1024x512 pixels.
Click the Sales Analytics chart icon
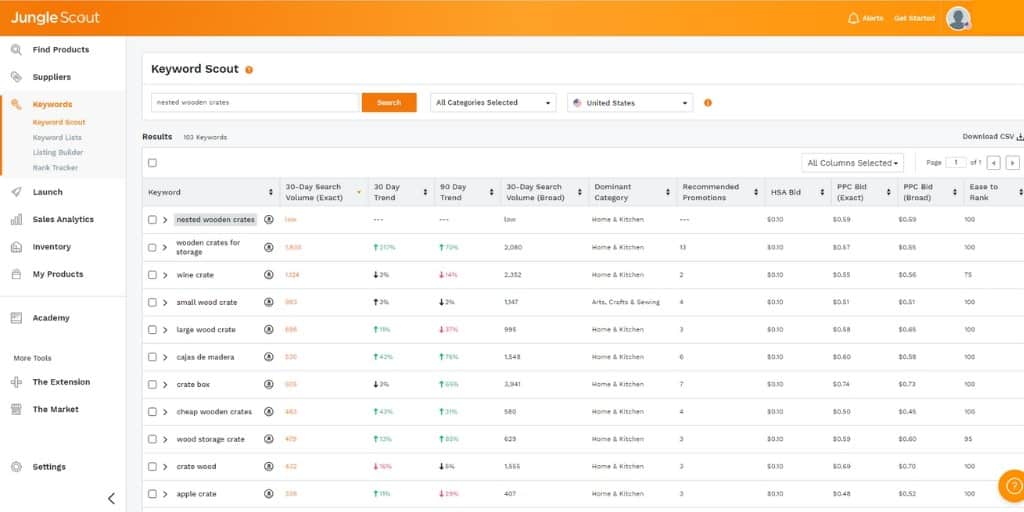(16, 219)
